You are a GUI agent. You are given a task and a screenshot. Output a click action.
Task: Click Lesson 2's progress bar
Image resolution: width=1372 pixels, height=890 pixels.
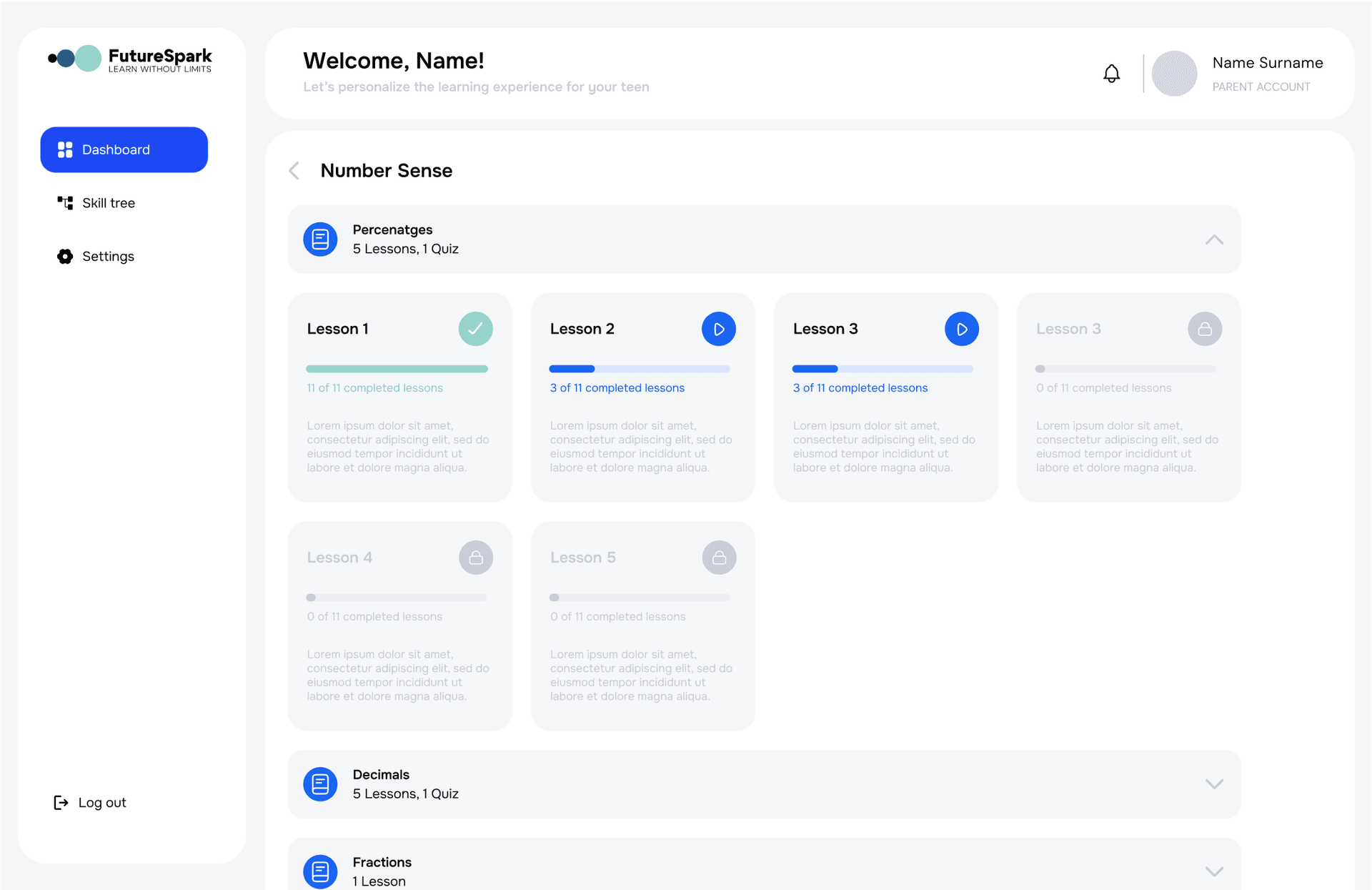click(x=639, y=368)
